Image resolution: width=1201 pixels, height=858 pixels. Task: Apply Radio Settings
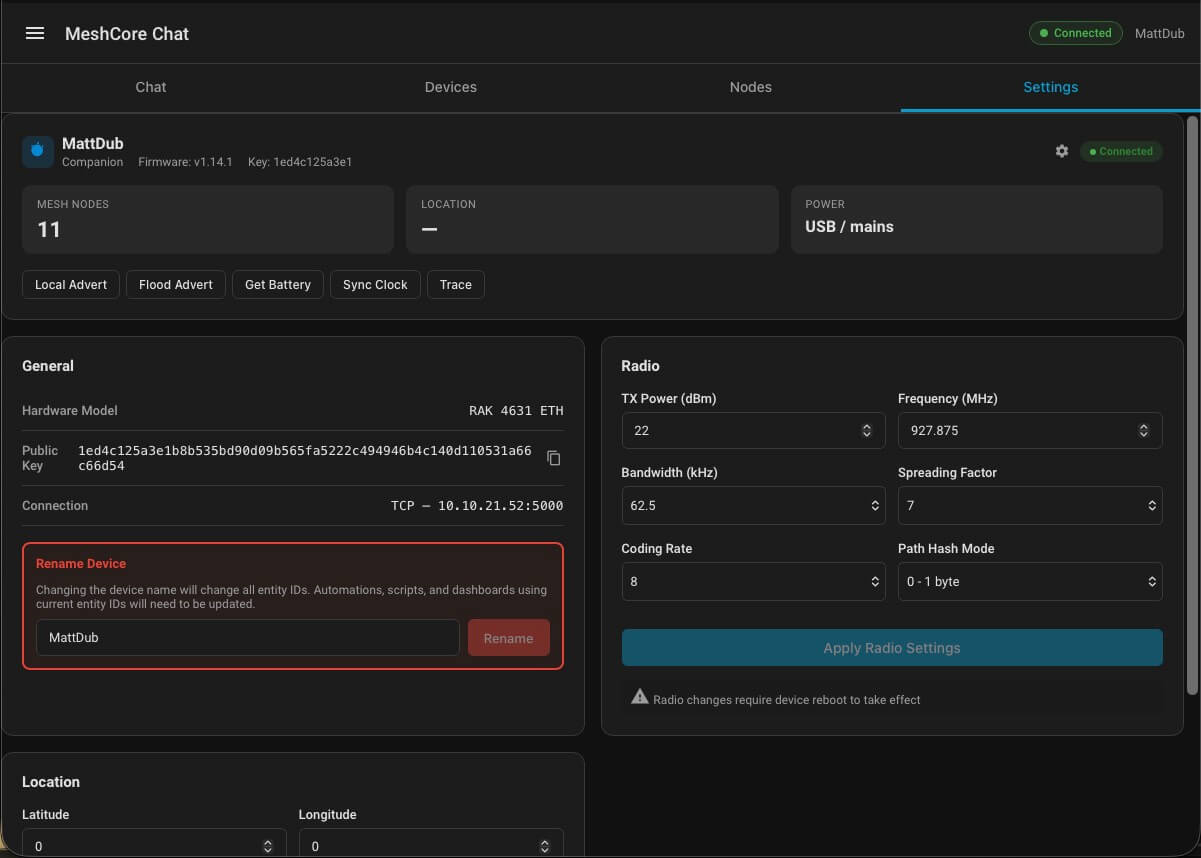pyautogui.click(x=892, y=648)
